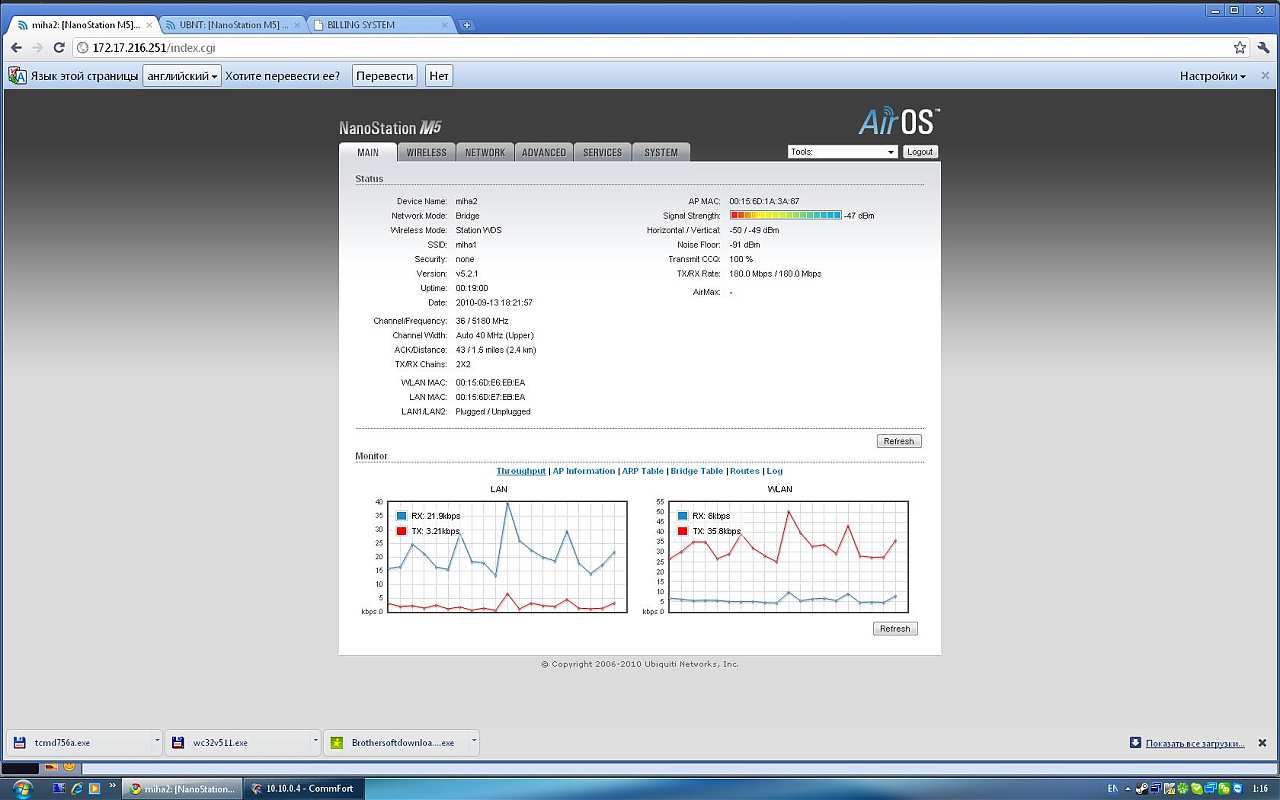The width and height of the screenshot is (1280, 800).
Task: Click the Logout button
Action: (x=920, y=152)
